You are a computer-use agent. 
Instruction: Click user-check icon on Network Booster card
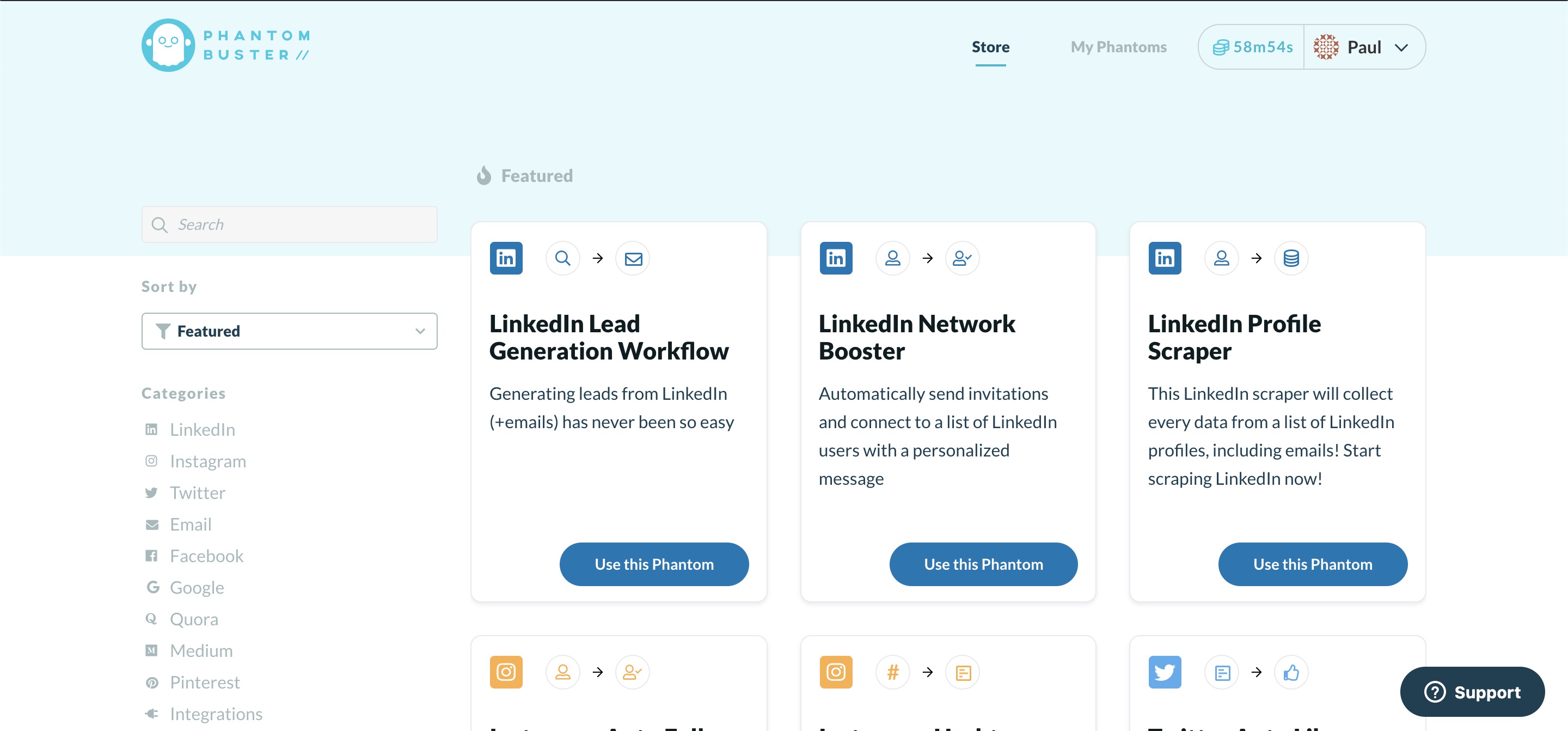963,258
